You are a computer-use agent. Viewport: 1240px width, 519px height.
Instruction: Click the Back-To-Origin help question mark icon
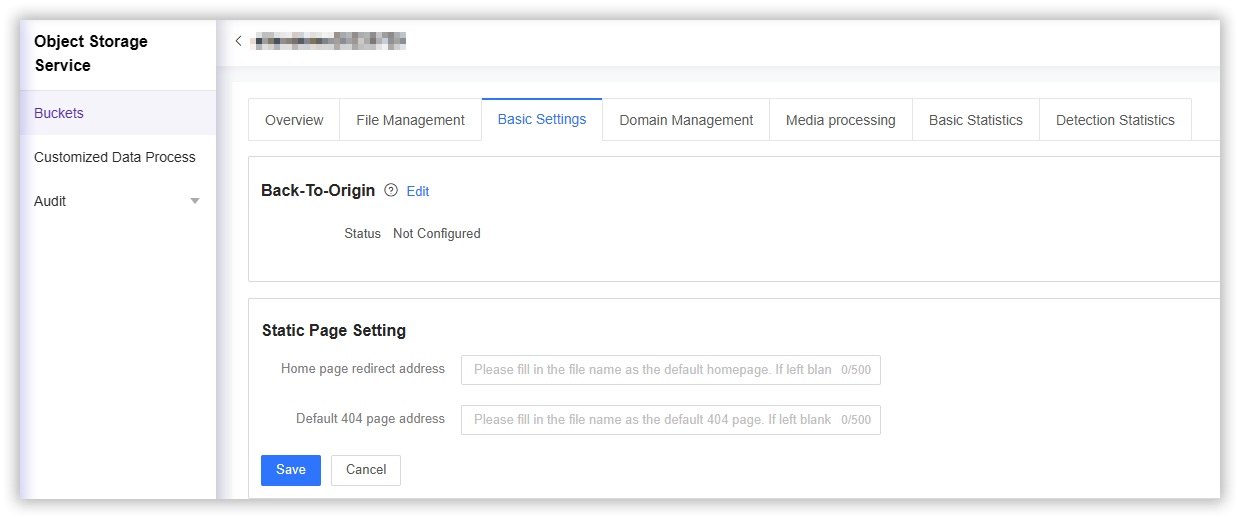tap(391, 190)
